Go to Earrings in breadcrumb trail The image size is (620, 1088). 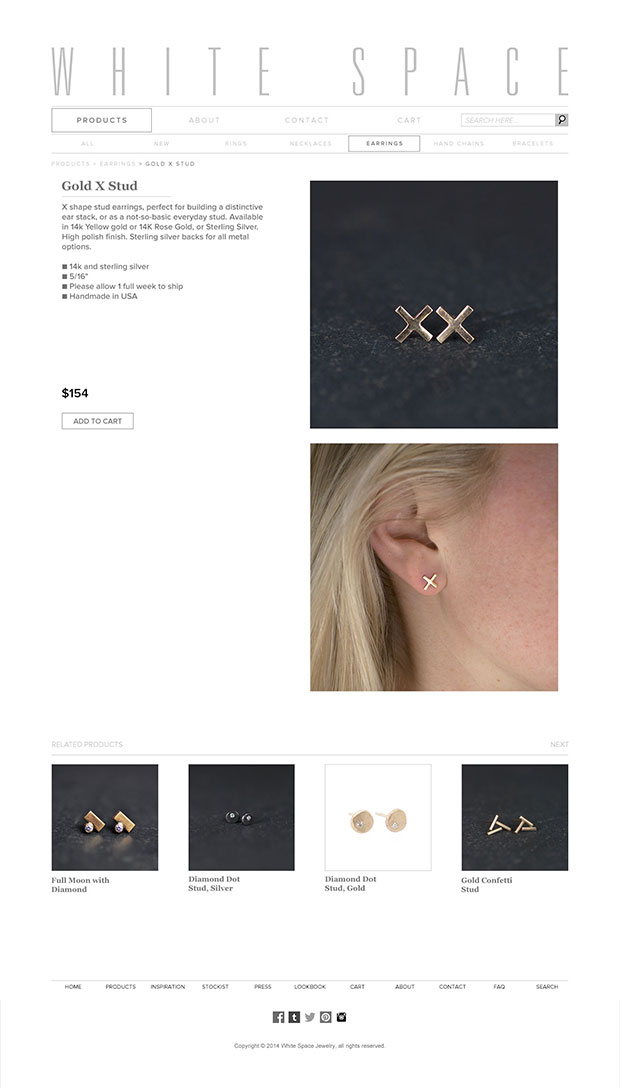point(117,164)
